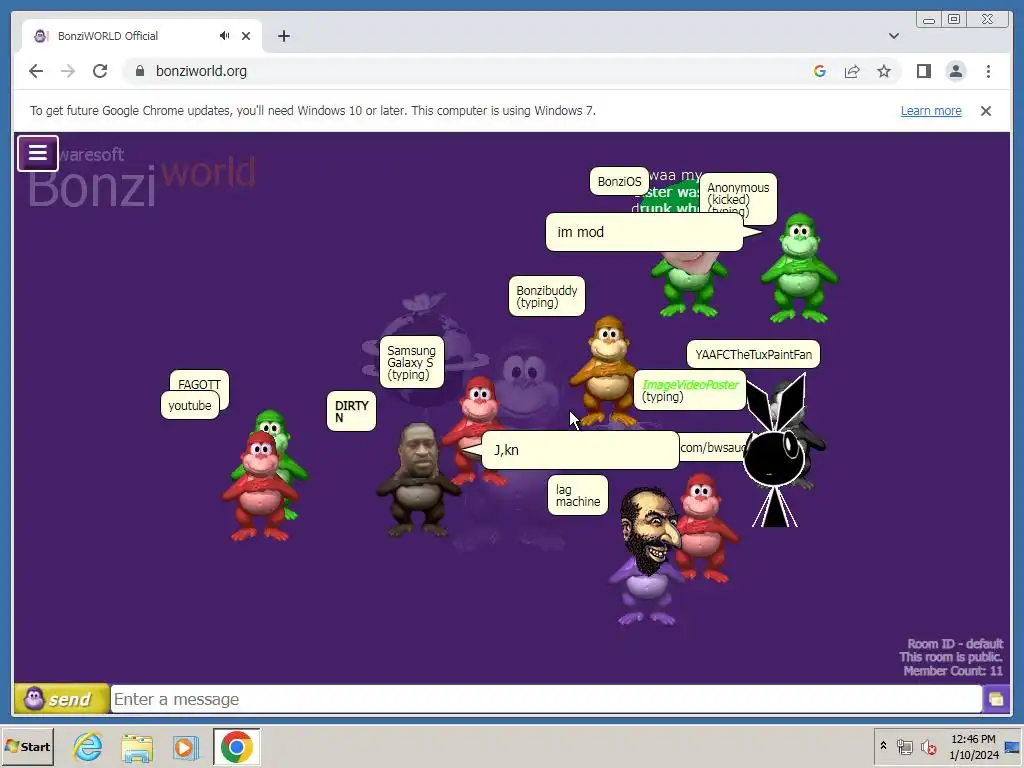Screen dimensions: 1024x768
Task: Follow the Learn more link
Action: point(931,110)
